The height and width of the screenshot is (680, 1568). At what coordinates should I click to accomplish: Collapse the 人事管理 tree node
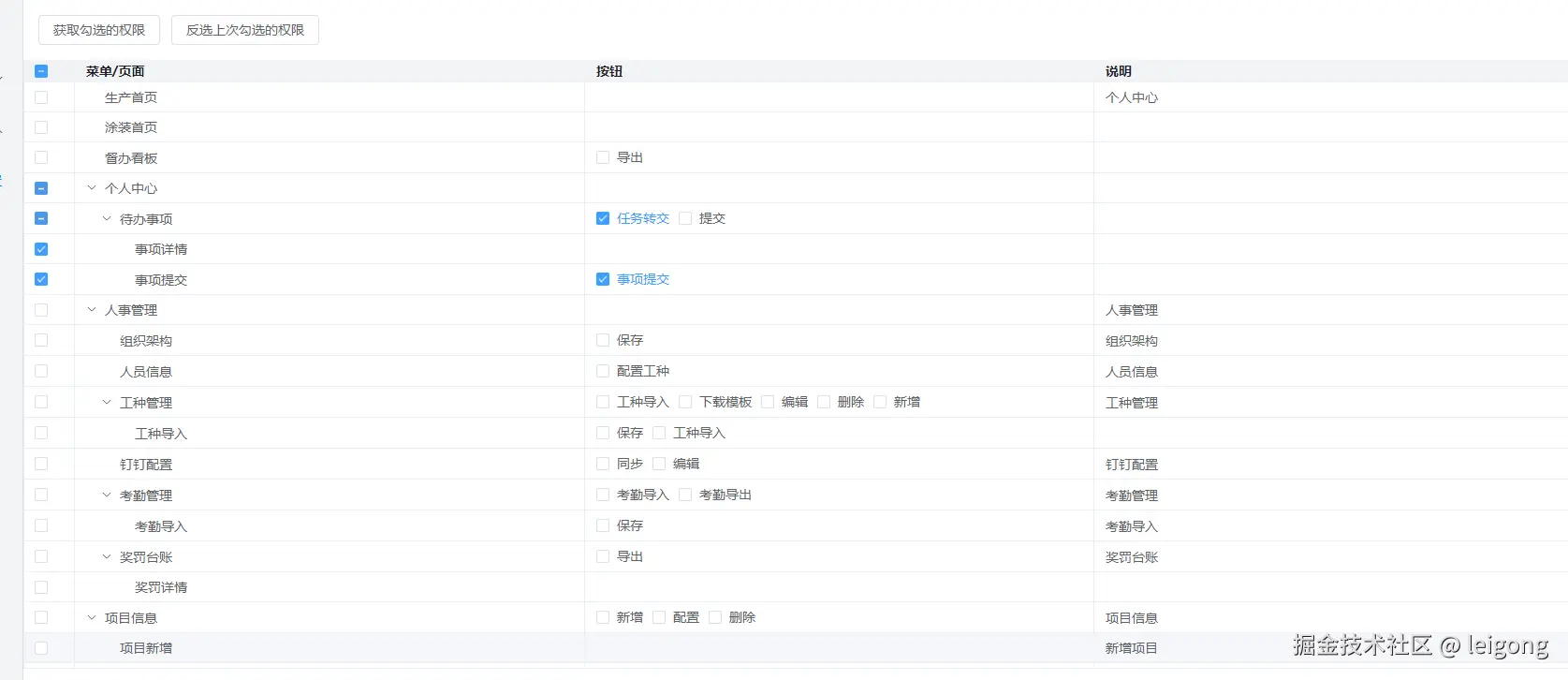click(x=92, y=310)
